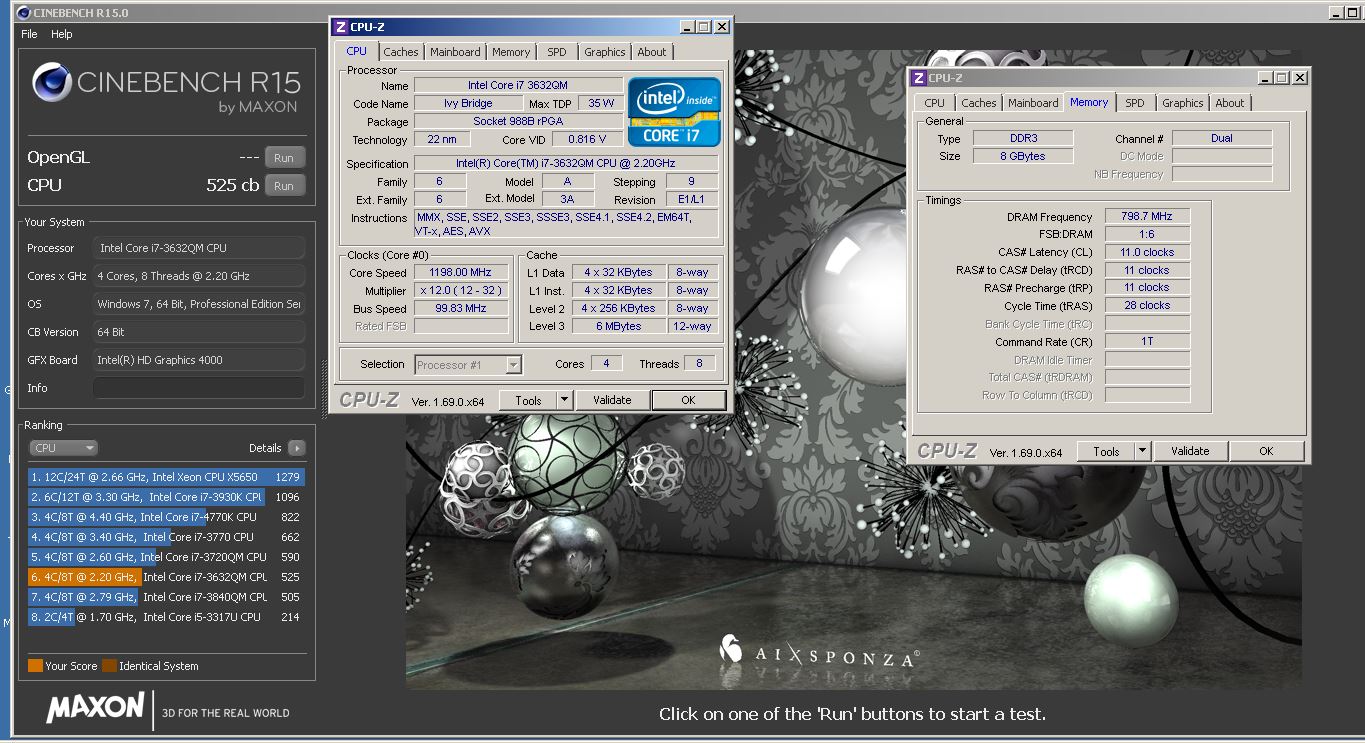Run the CPU benchmark test
The image size is (1365, 743).
284,186
